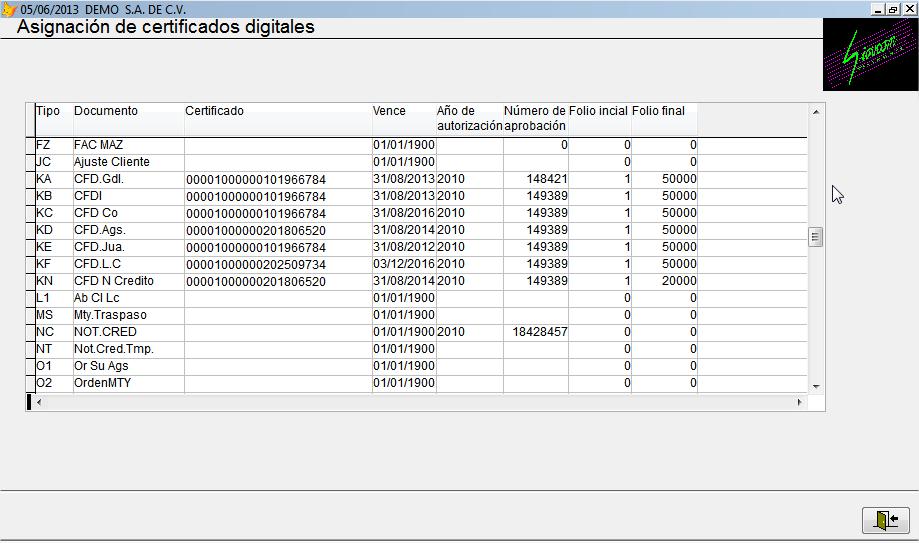Click the L1 type cell

[54, 298]
